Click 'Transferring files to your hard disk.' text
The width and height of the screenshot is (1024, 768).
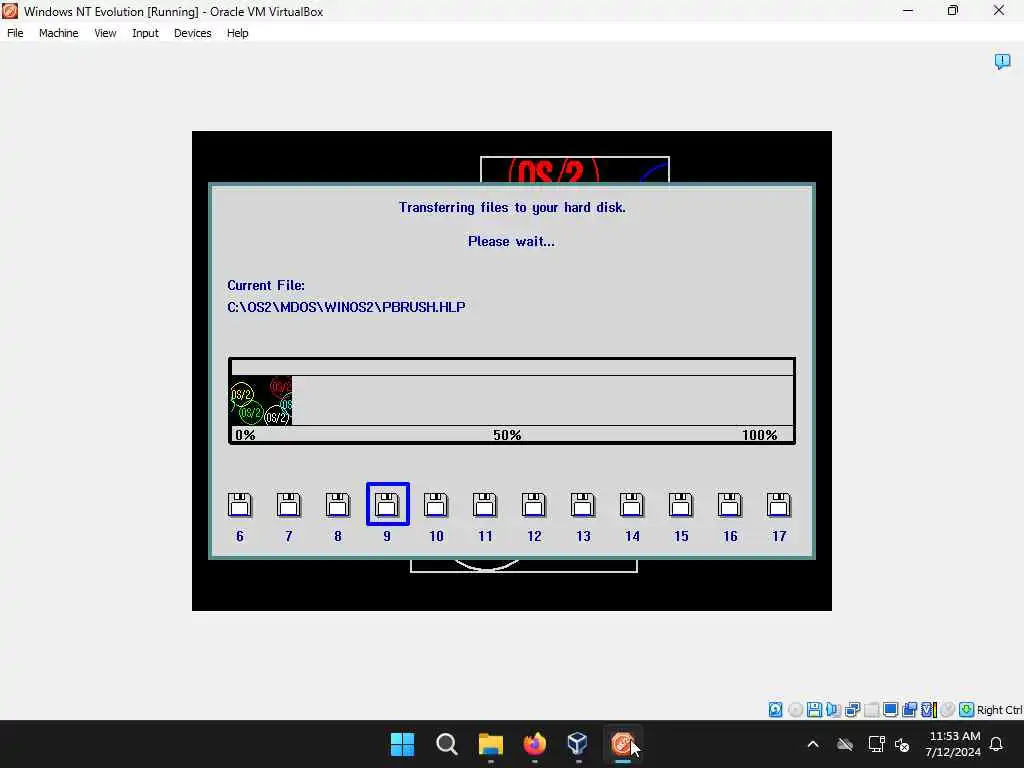[x=512, y=208]
